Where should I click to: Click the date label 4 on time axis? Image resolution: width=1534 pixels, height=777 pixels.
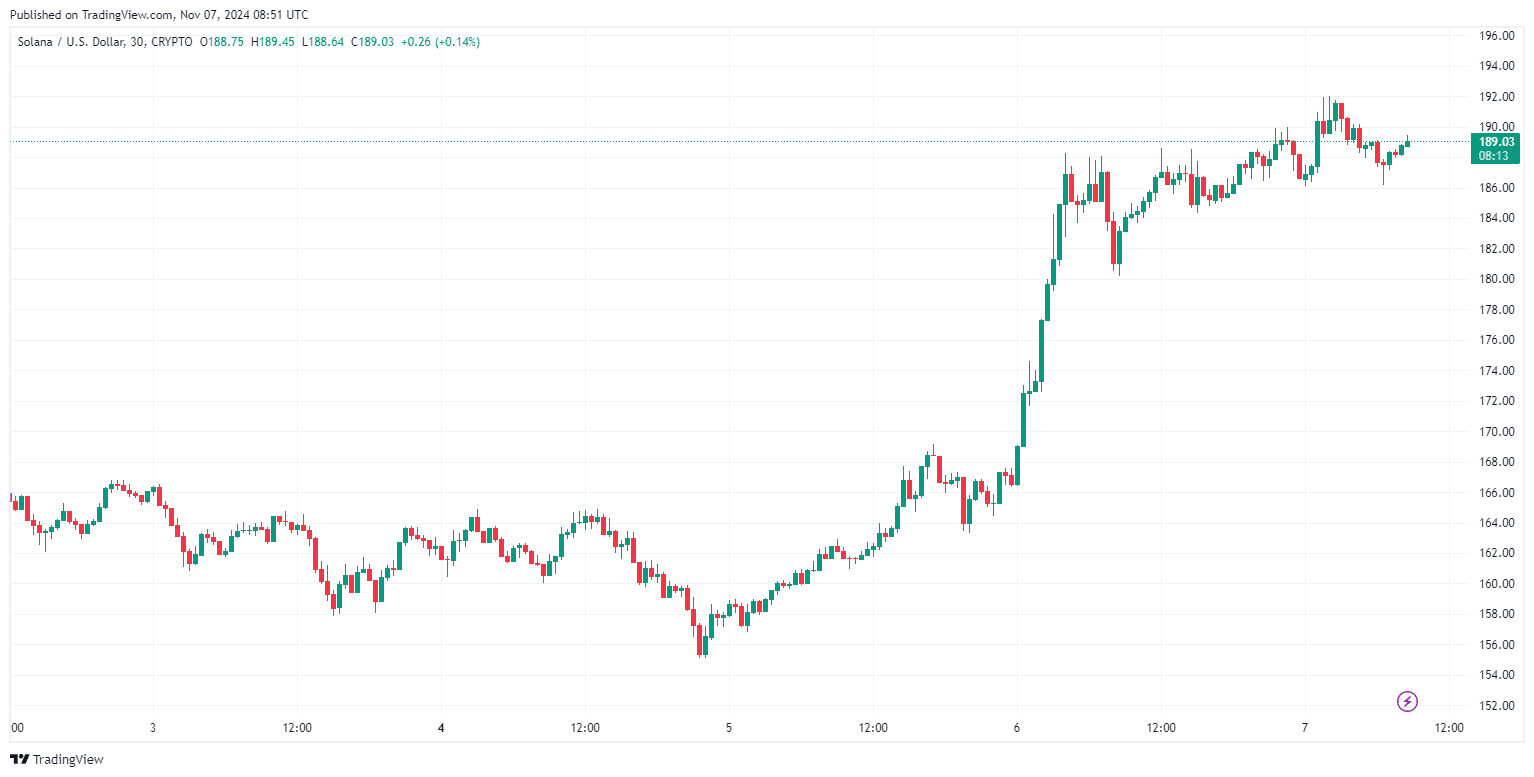tap(441, 728)
